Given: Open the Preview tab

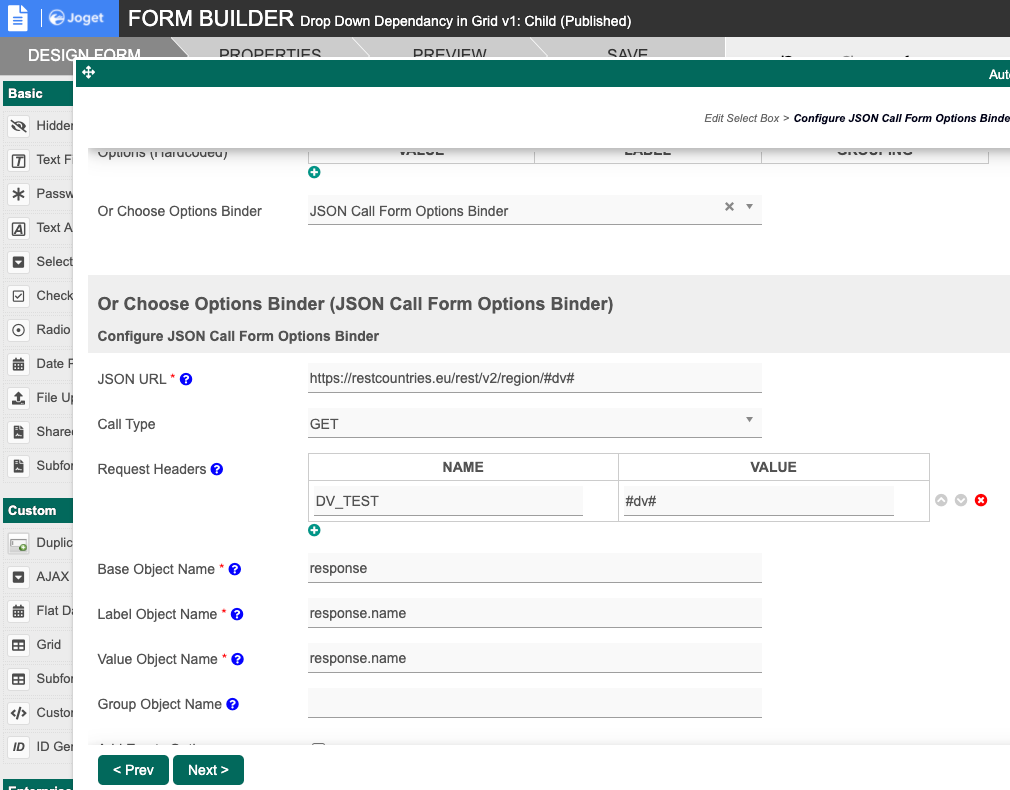Looking at the screenshot, I should [x=449, y=54].
